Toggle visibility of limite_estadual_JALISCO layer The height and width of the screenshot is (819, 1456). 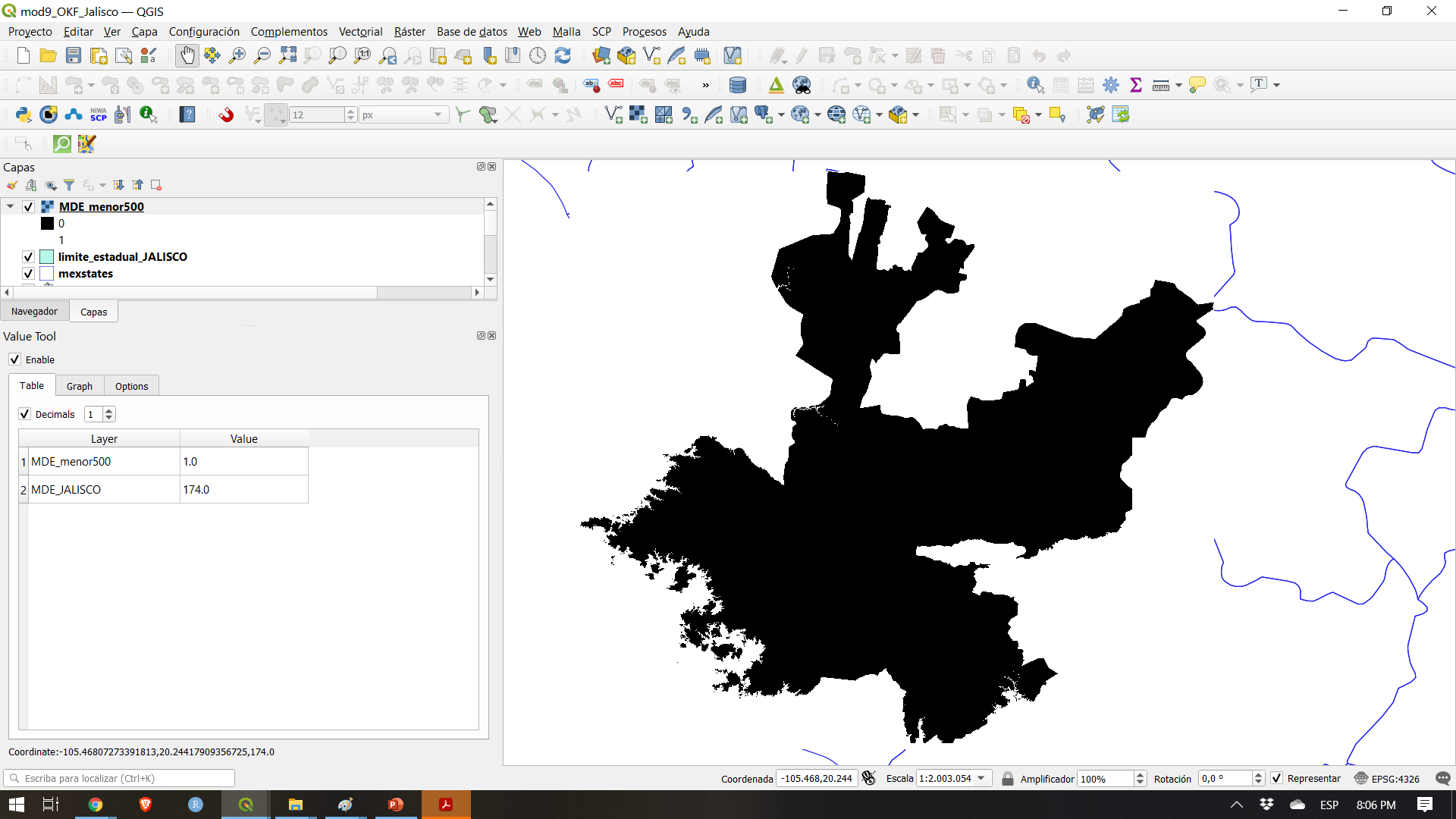(29, 257)
